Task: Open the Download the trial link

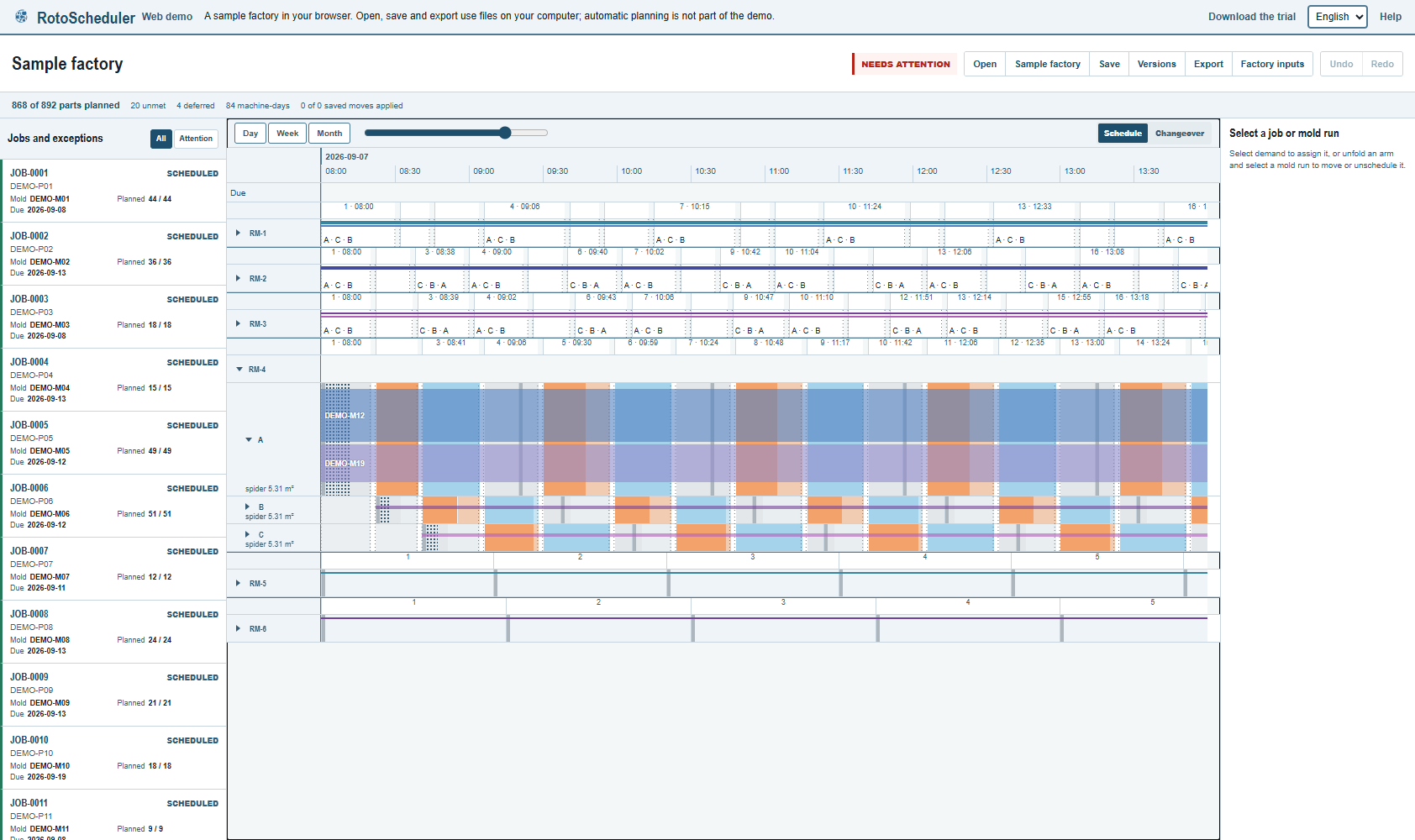Action: (x=1252, y=17)
